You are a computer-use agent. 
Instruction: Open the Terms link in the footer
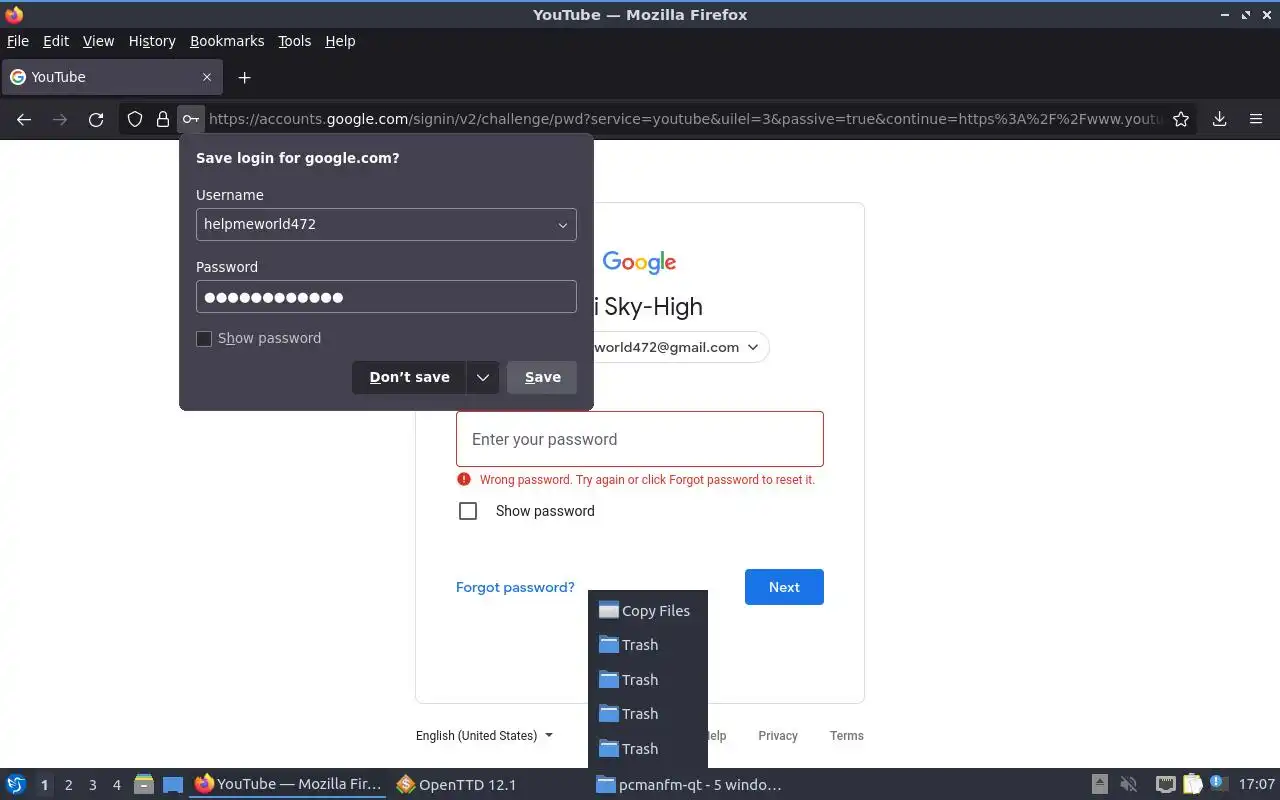pos(846,736)
